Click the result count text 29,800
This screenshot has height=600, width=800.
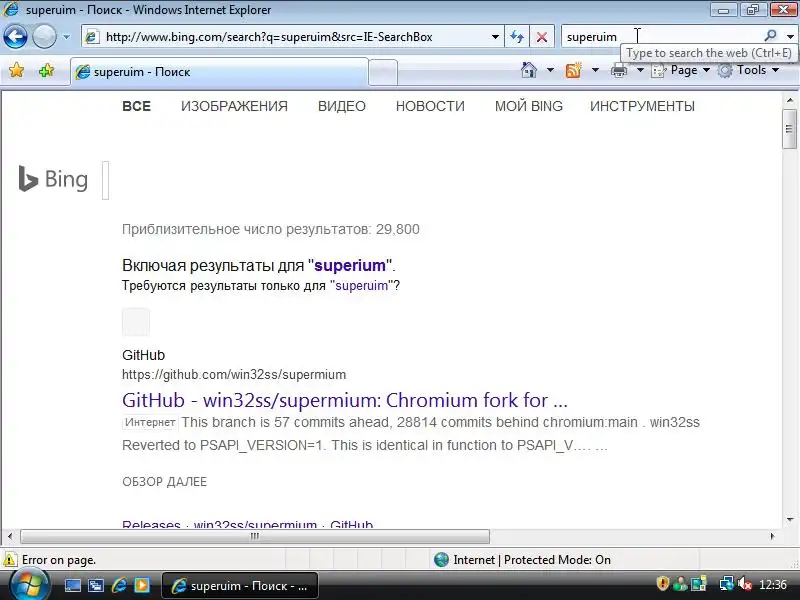(x=397, y=229)
